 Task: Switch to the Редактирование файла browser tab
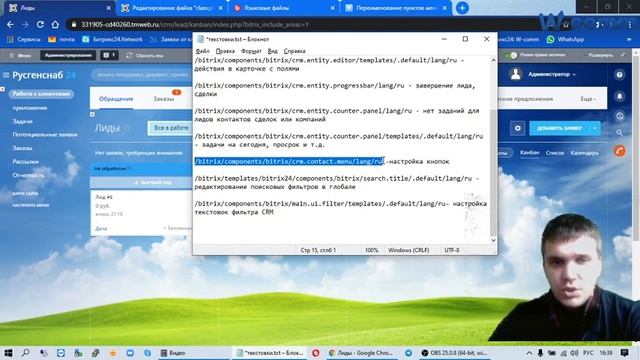point(171,8)
